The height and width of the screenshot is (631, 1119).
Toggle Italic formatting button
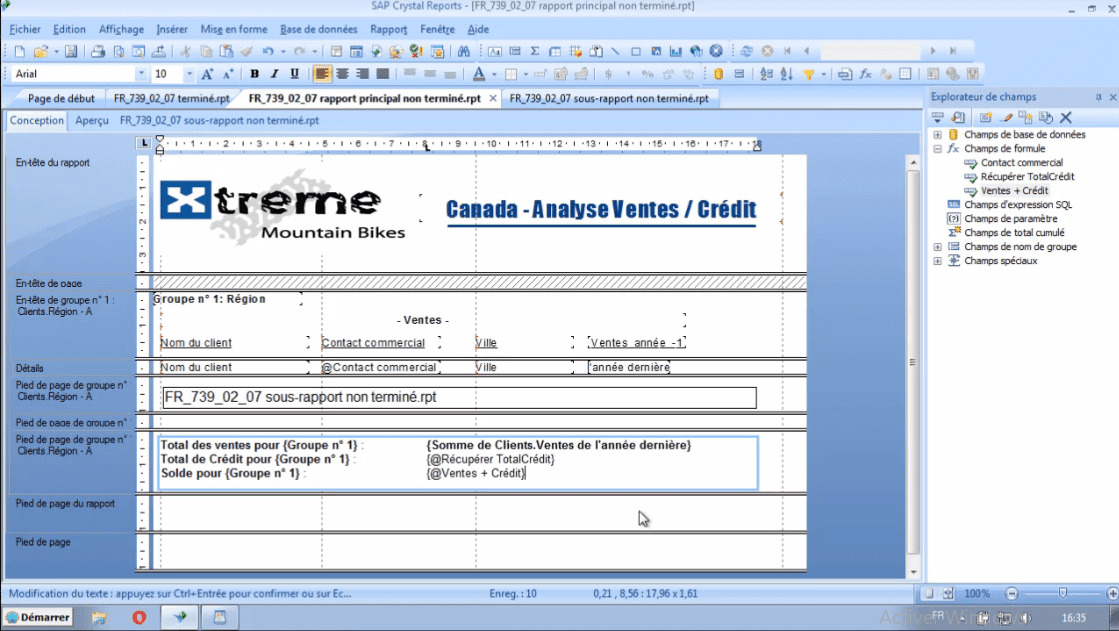[x=274, y=74]
